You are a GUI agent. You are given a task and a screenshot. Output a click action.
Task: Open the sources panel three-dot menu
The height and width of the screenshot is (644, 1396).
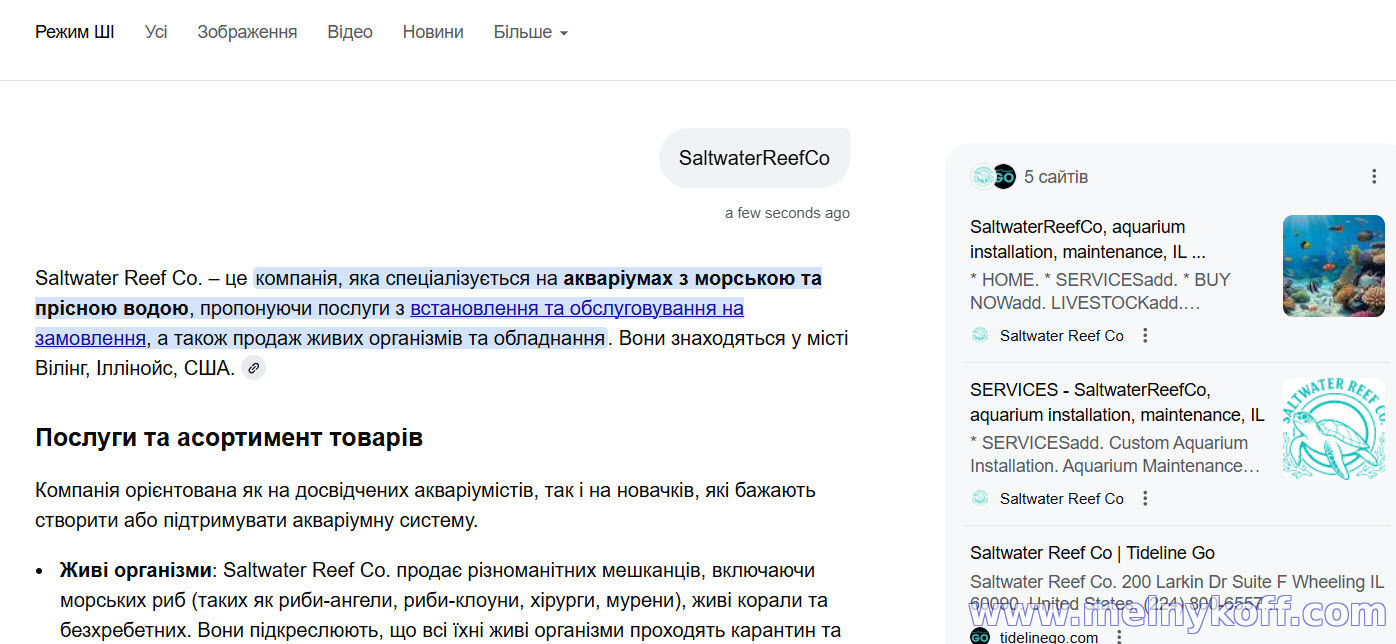coord(1374,177)
